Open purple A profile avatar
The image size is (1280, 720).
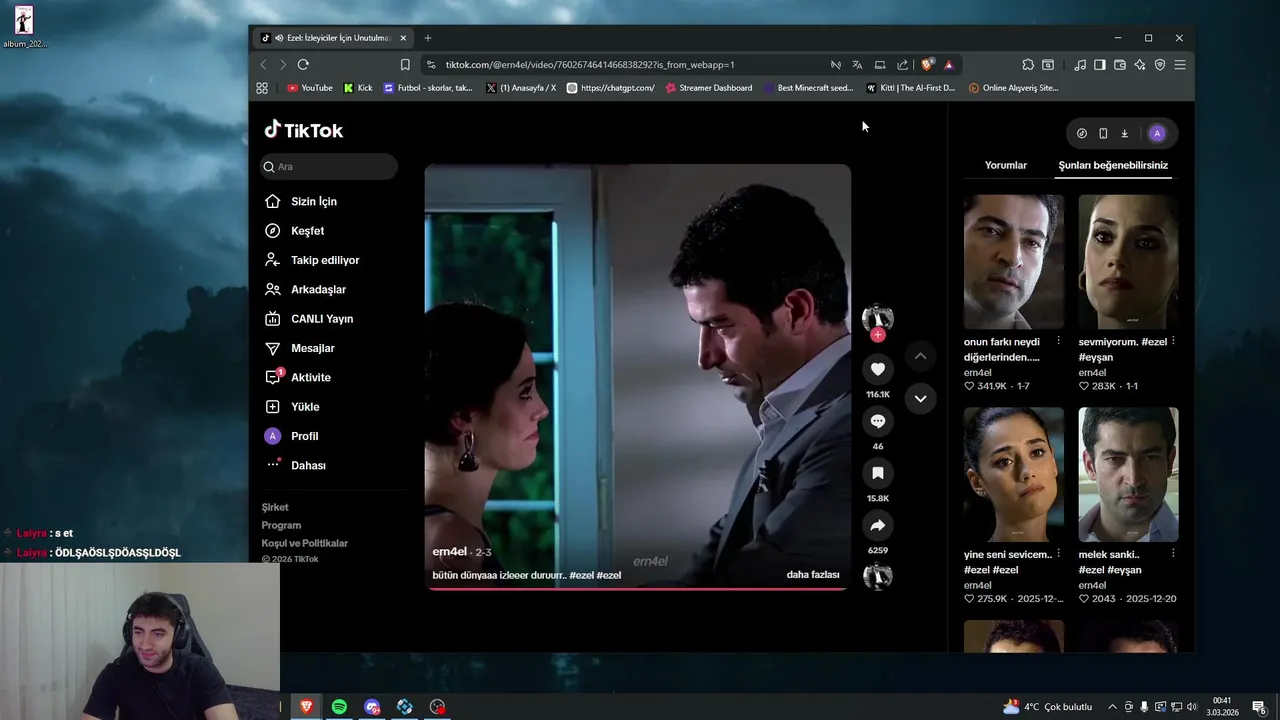[x=1157, y=133]
